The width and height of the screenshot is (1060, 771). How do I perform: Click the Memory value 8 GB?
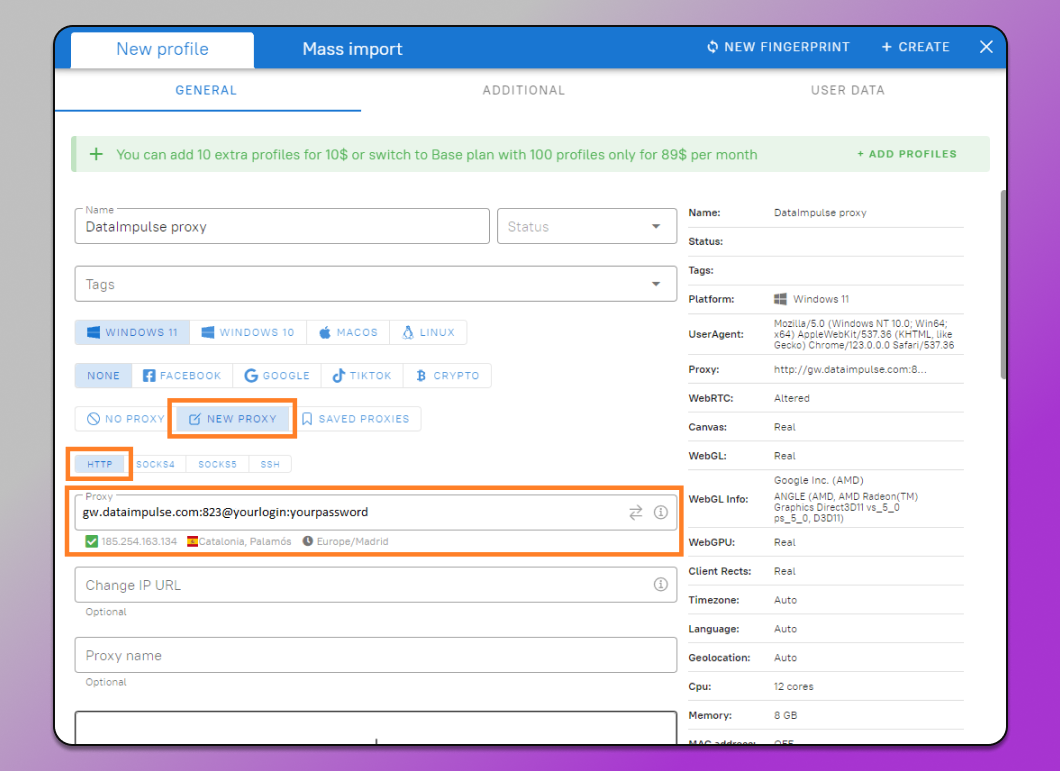pos(786,715)
